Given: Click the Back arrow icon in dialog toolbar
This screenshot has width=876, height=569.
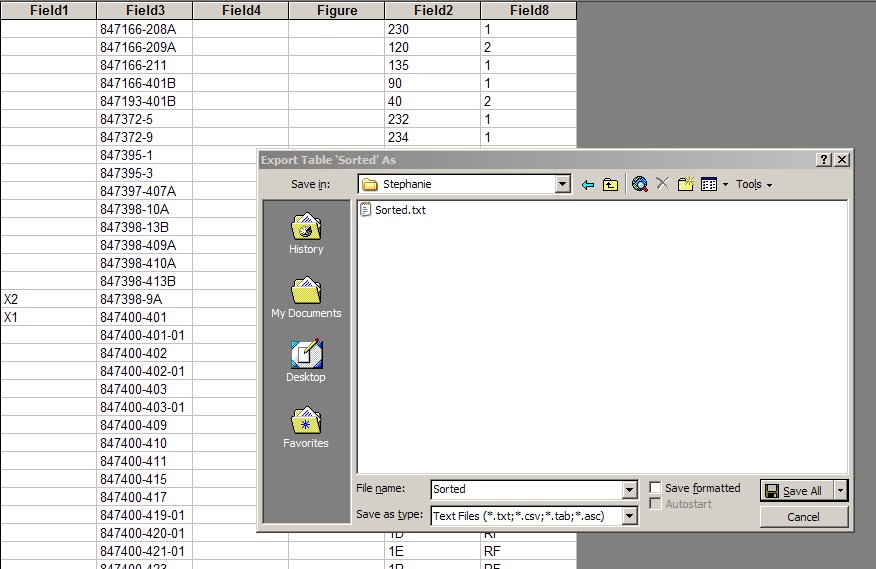Looking at the screenshot, I should click(x=588, y=184).
